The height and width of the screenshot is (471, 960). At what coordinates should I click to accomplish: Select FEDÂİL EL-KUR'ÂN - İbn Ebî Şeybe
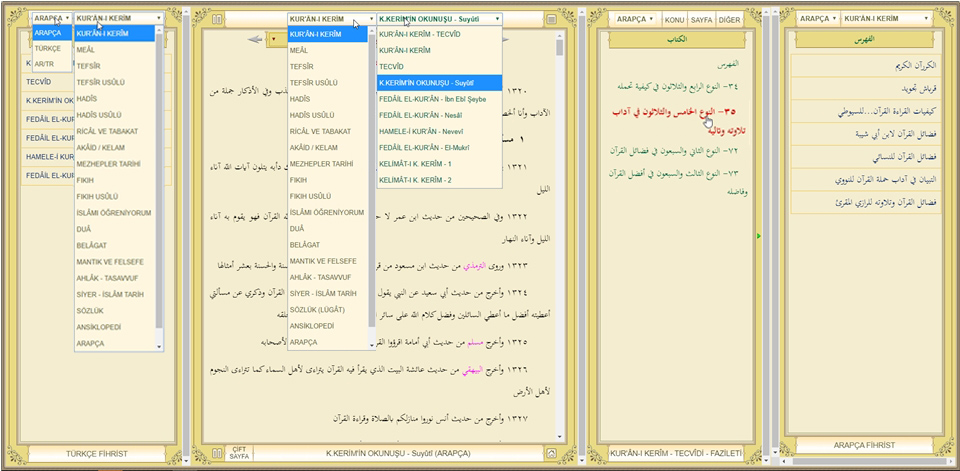[x=440, y=99]
